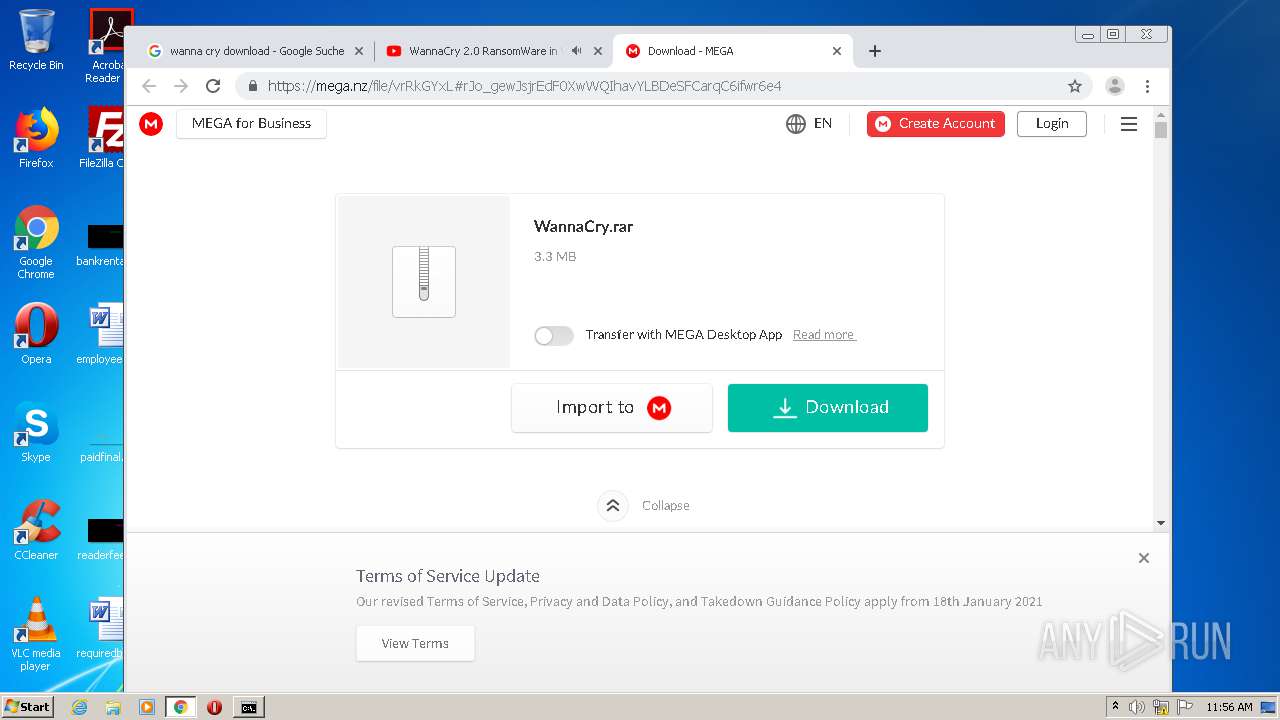Open Chrome profile avatar icon
The width and height of the screenshot is (1280, 720).
point(1115,86)
